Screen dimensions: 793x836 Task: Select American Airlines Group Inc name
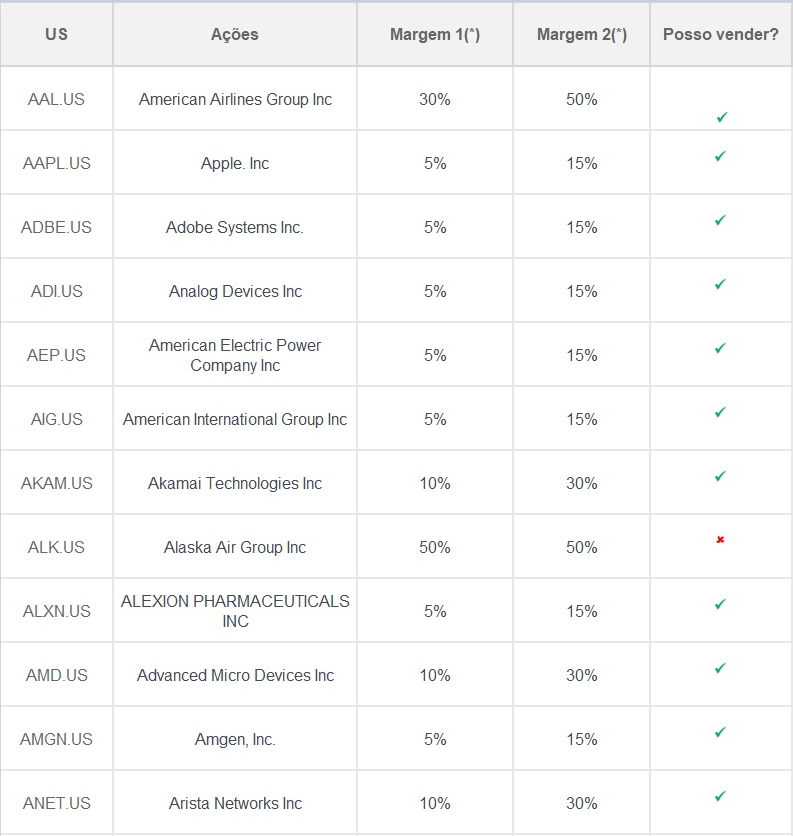235,99
